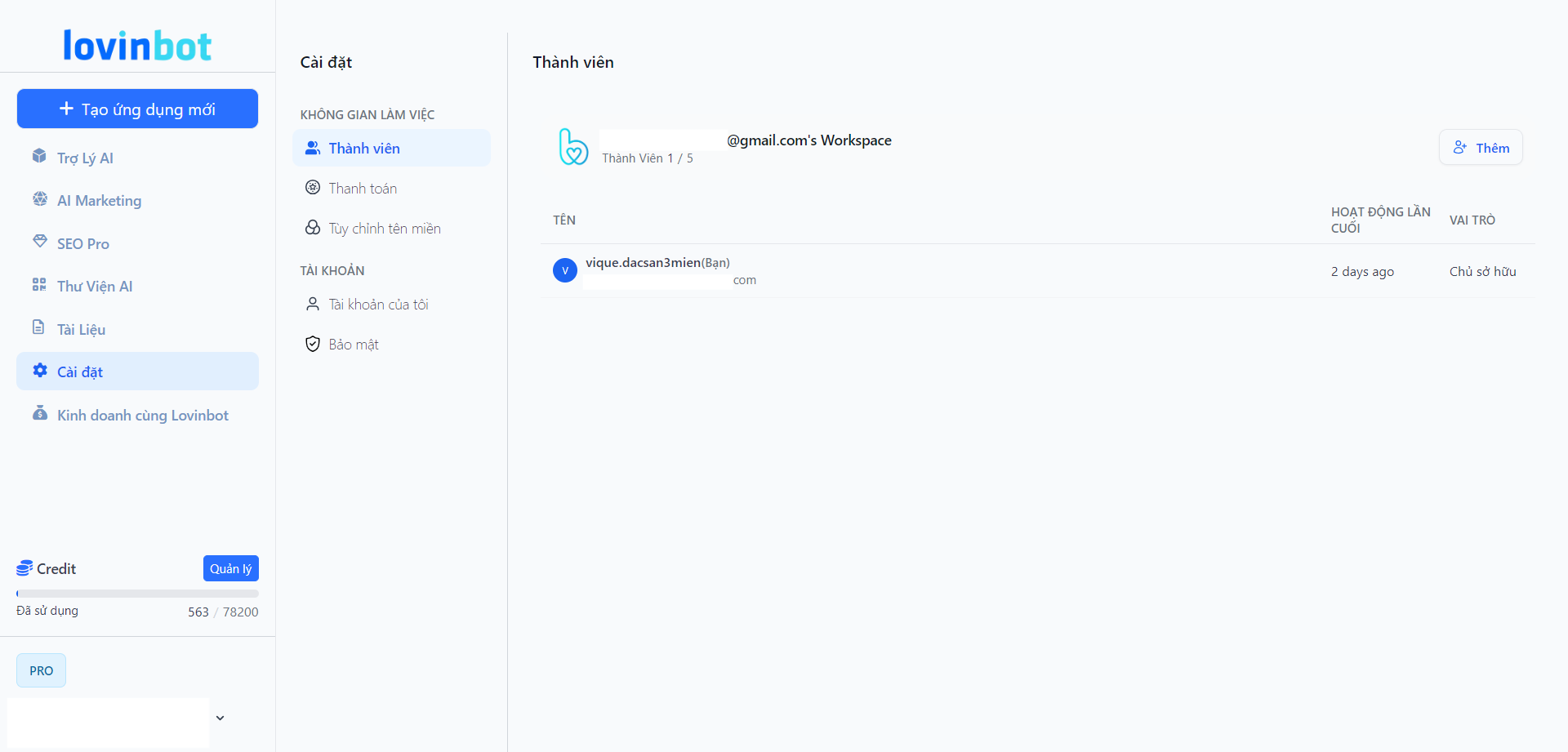Click the Bảo mật shield icon
The image size is (1568, 752).
pyautogui.click(x=312, y=344)
